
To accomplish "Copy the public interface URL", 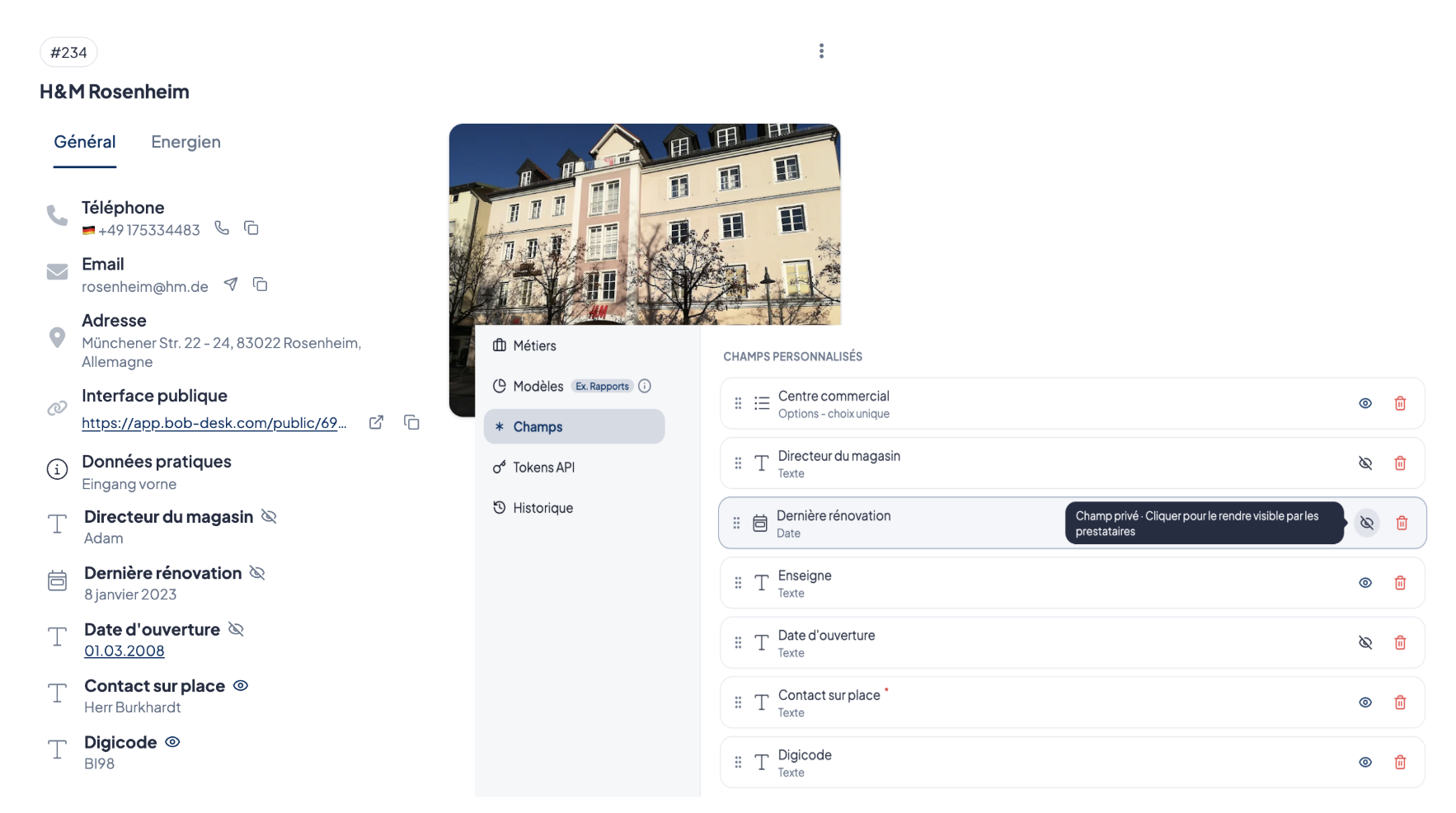I will (411, 422).
